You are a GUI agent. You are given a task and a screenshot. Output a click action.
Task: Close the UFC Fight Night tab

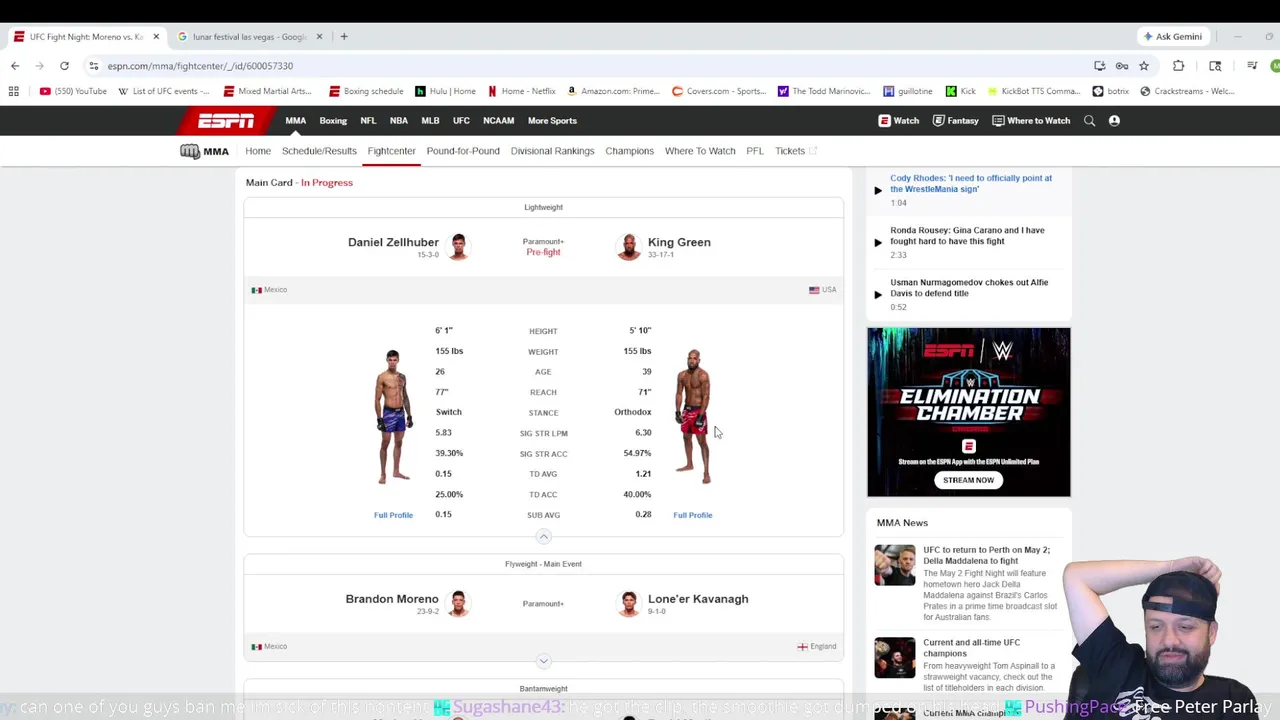point(156,37)
